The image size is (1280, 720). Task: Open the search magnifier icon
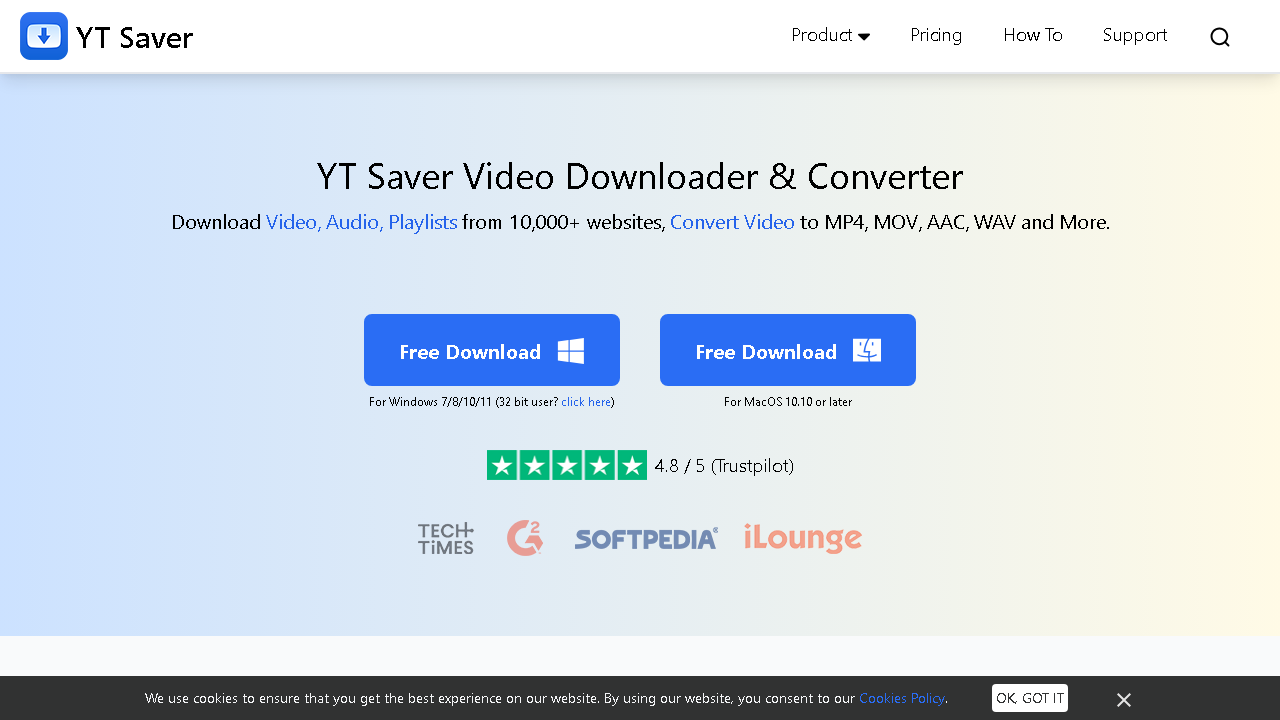coord(1220,37)
